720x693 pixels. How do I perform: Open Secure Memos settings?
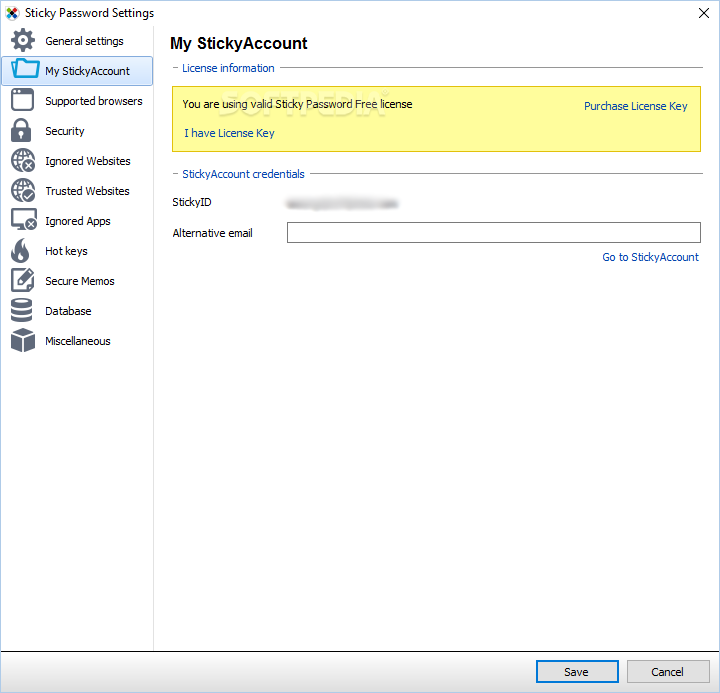77,281
